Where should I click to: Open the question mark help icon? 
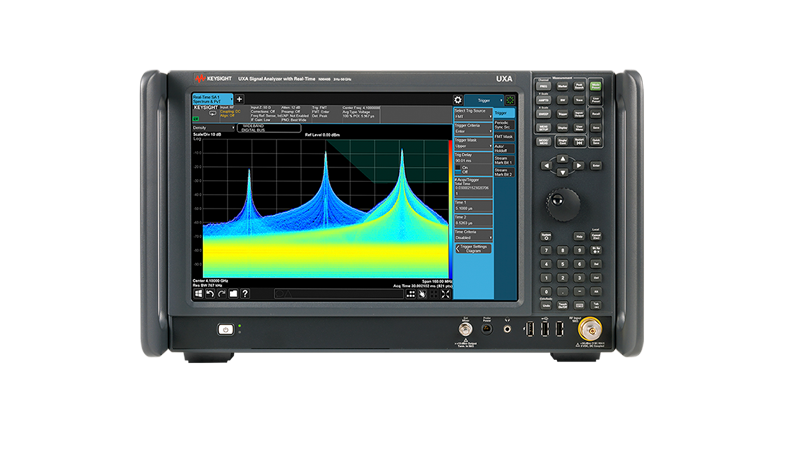245,293
